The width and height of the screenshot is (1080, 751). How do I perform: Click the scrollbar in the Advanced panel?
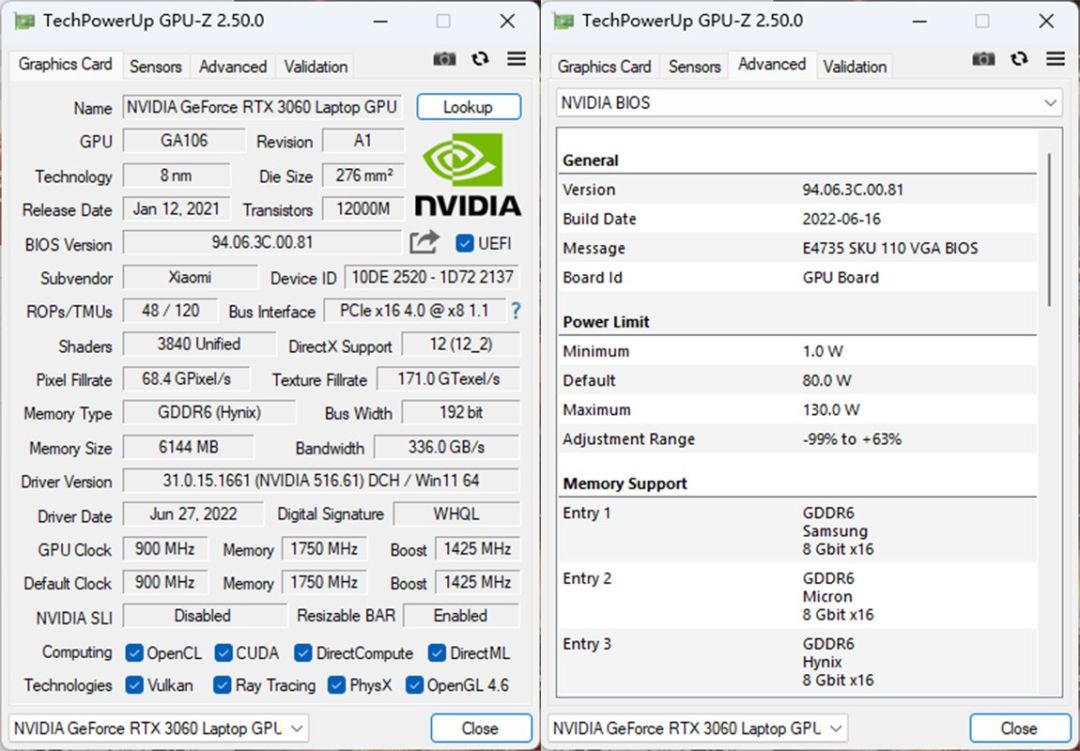pos(1049,229)
